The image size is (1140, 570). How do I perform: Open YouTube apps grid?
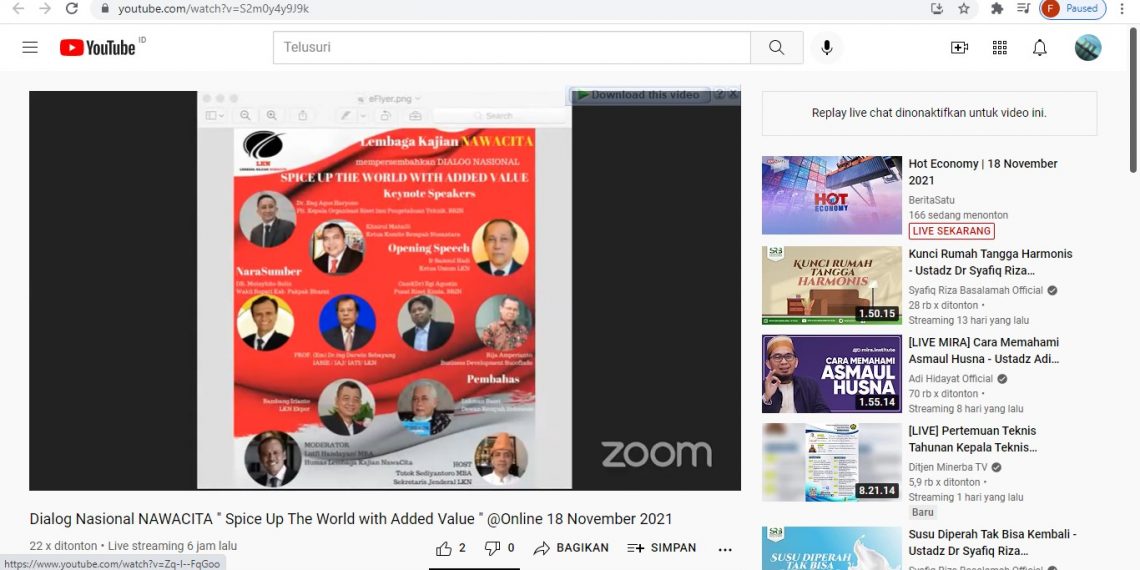[1000, 47]
